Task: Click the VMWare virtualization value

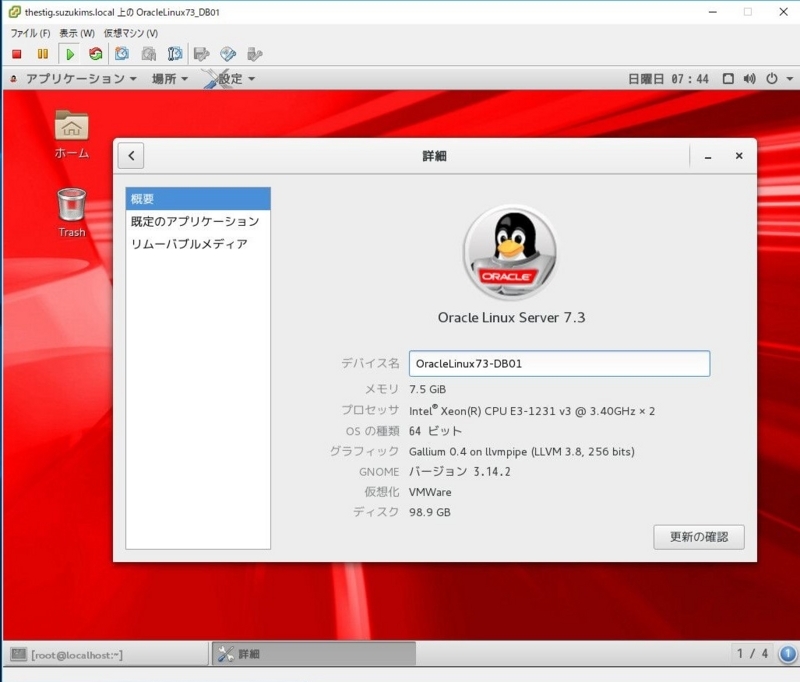Action: [x=430, y=492]
